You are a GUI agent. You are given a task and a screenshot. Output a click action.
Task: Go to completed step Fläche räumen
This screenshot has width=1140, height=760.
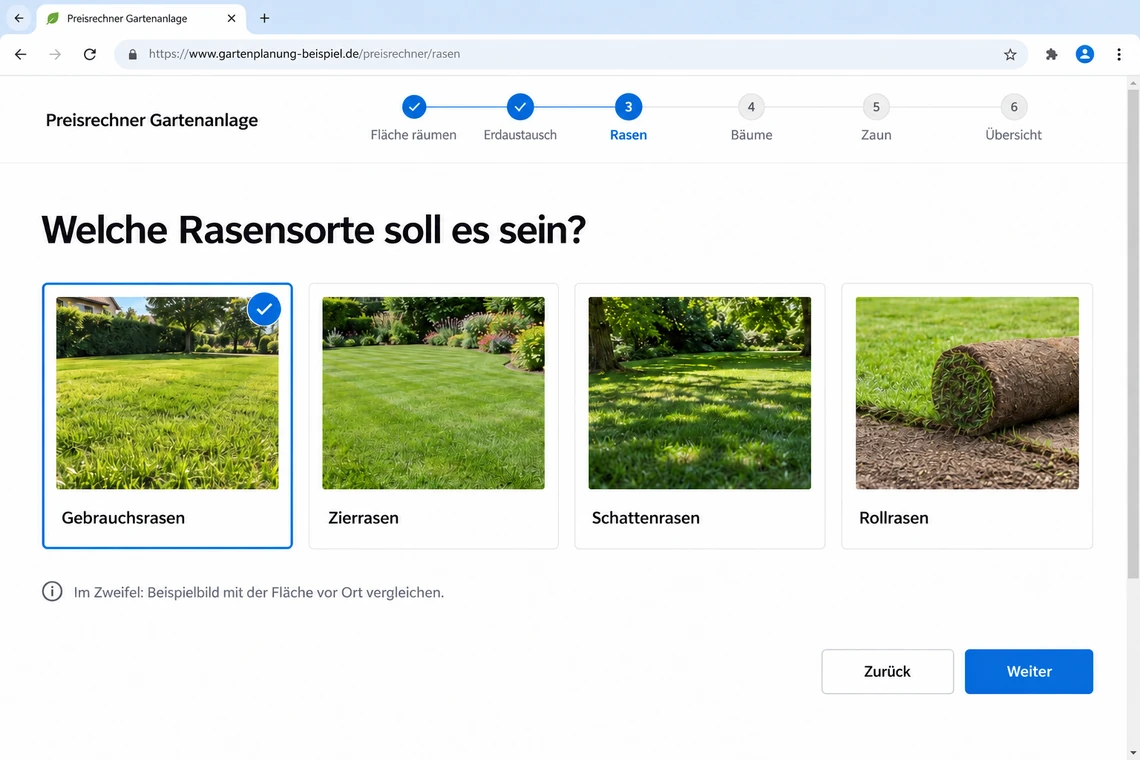coord(414,119)
